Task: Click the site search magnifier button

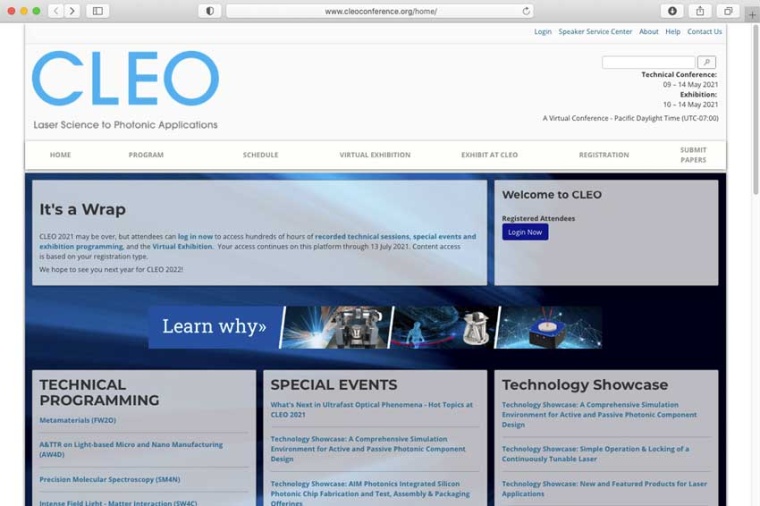Action: [x=706, y=62]
